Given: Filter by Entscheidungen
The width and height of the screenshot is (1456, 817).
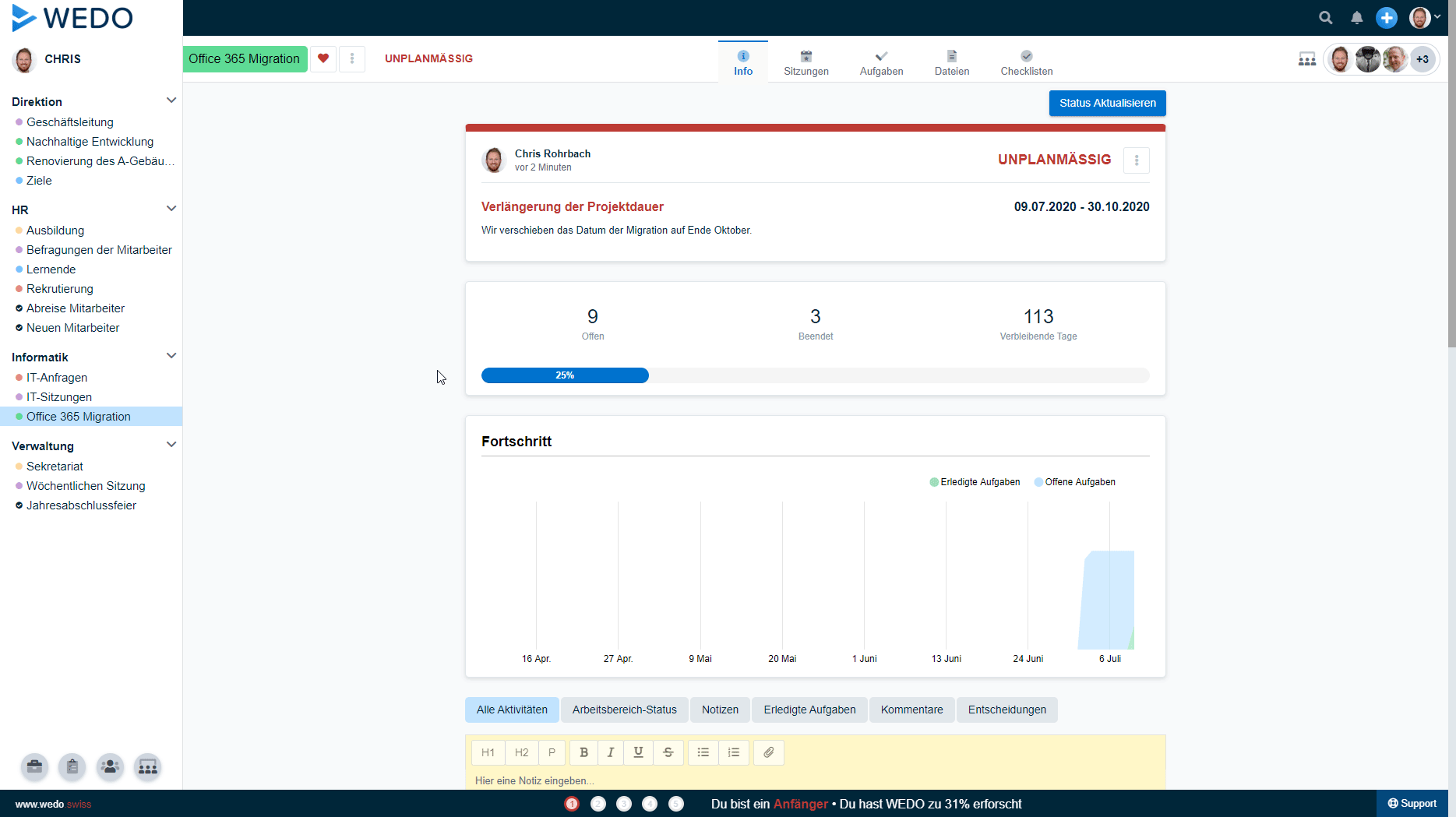Looking at the screenshot, I should tap(1007, 710).
